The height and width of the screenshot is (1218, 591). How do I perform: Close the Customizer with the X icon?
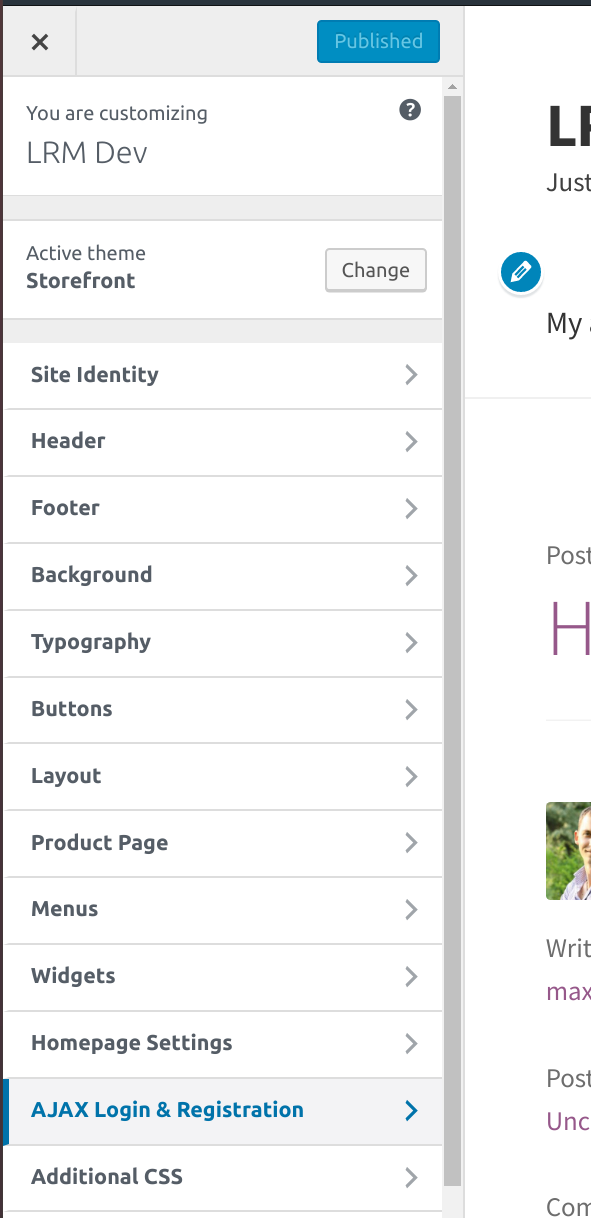[38, 41]
